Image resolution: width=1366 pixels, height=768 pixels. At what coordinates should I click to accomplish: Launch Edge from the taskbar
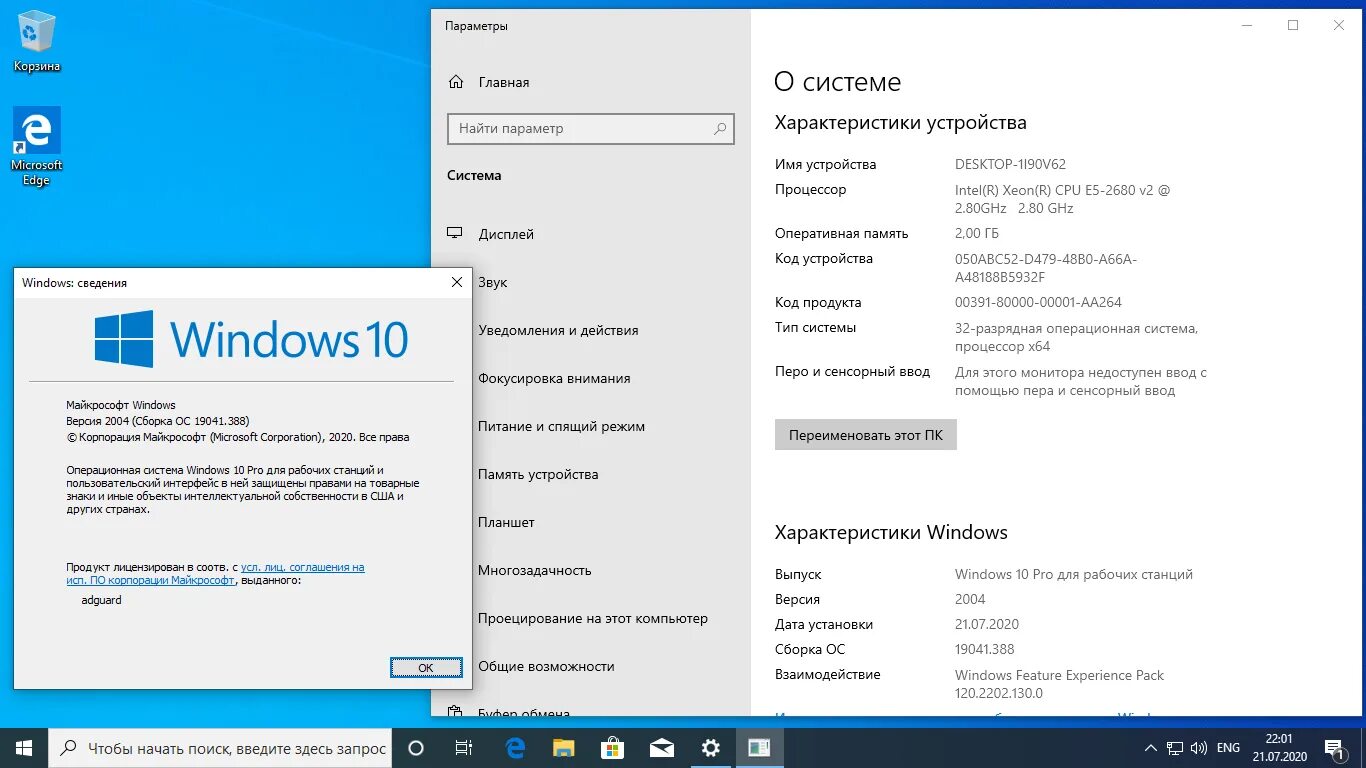515,748
